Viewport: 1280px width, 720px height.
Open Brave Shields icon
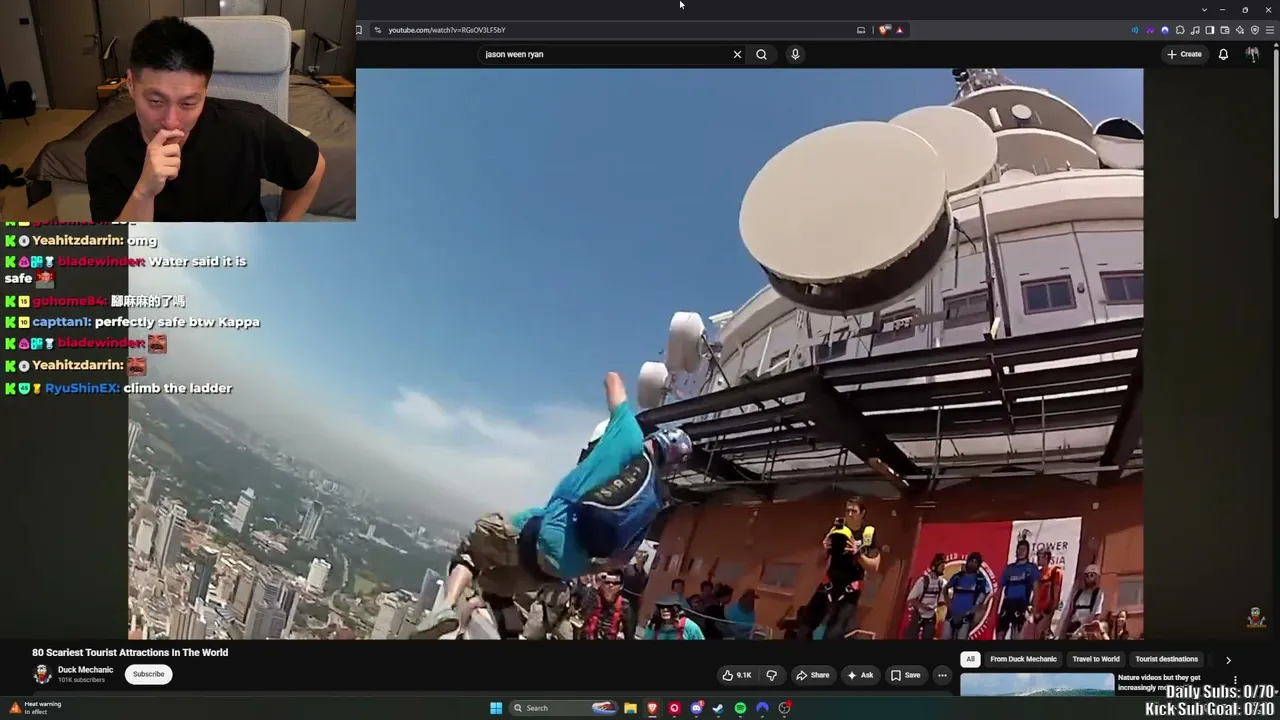885,30
